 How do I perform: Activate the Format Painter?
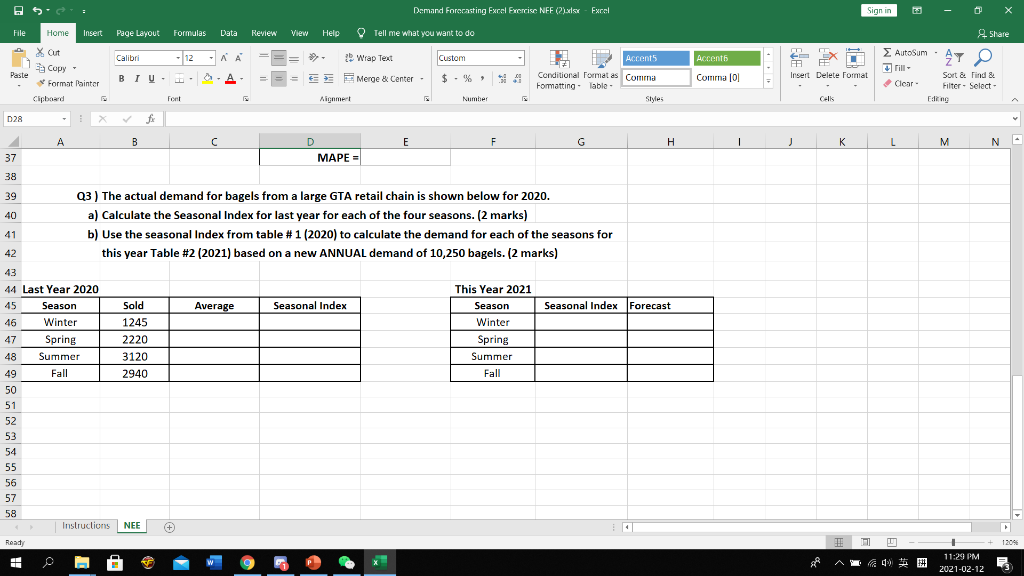70,81
